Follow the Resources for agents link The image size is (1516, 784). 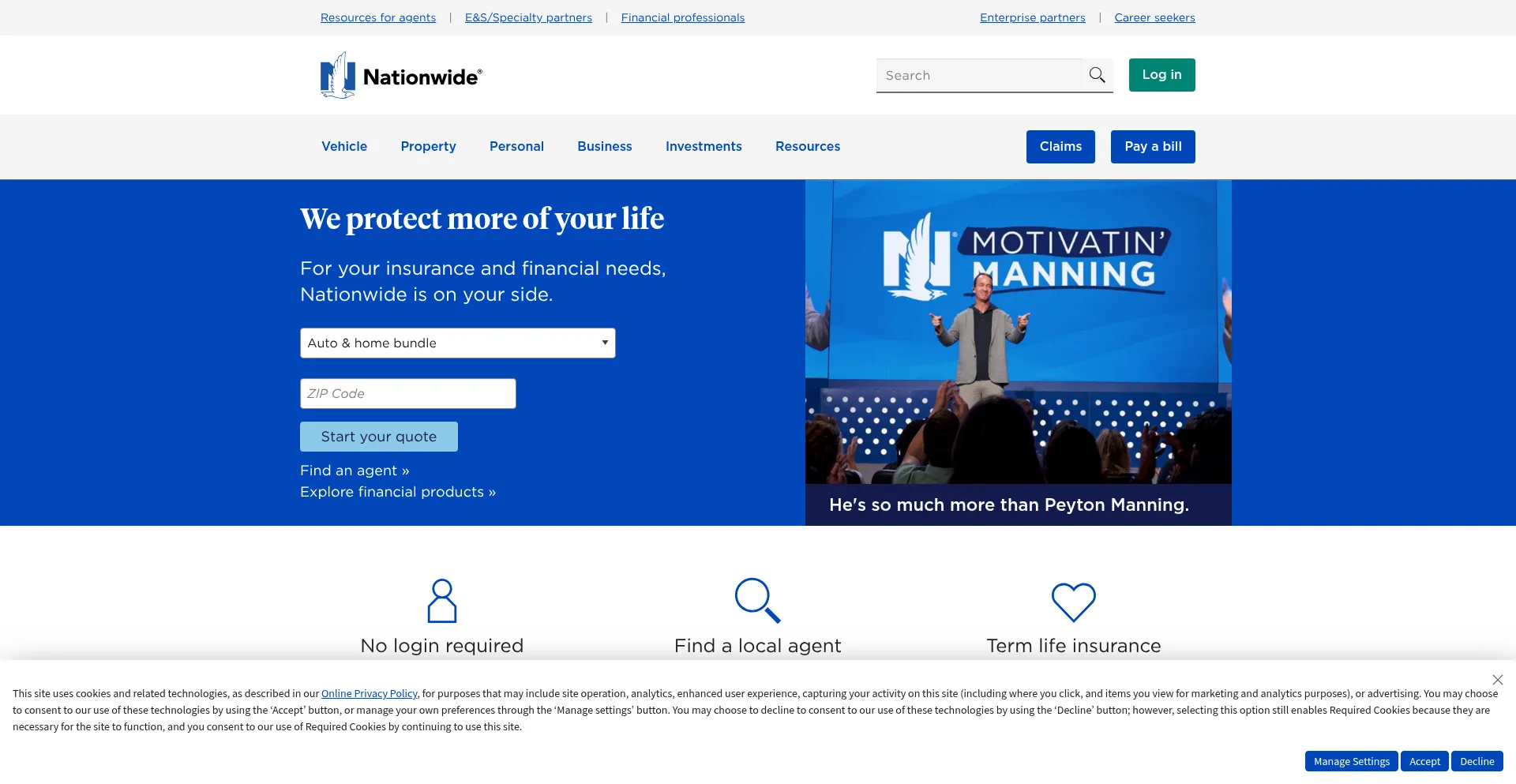click(378, 17)
